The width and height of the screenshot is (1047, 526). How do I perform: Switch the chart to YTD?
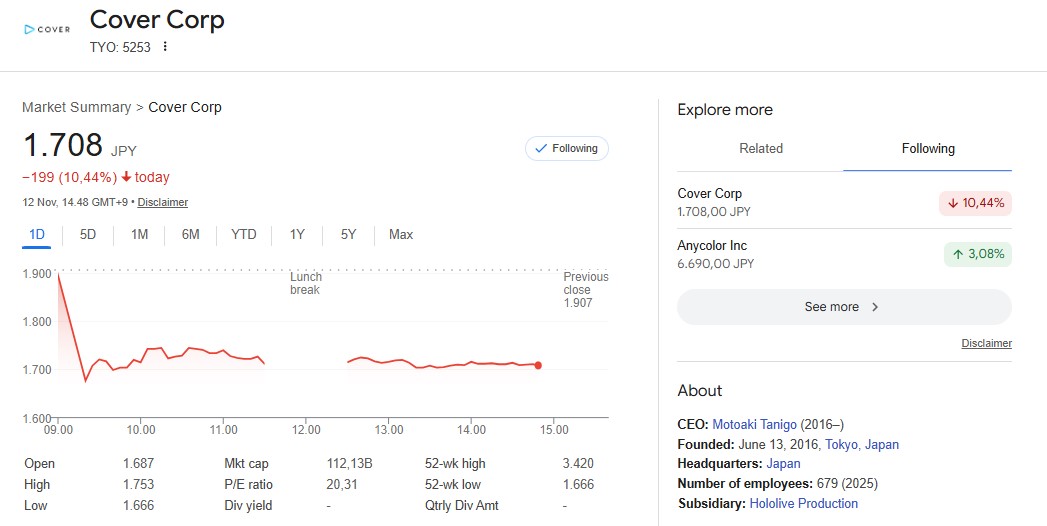244,235
